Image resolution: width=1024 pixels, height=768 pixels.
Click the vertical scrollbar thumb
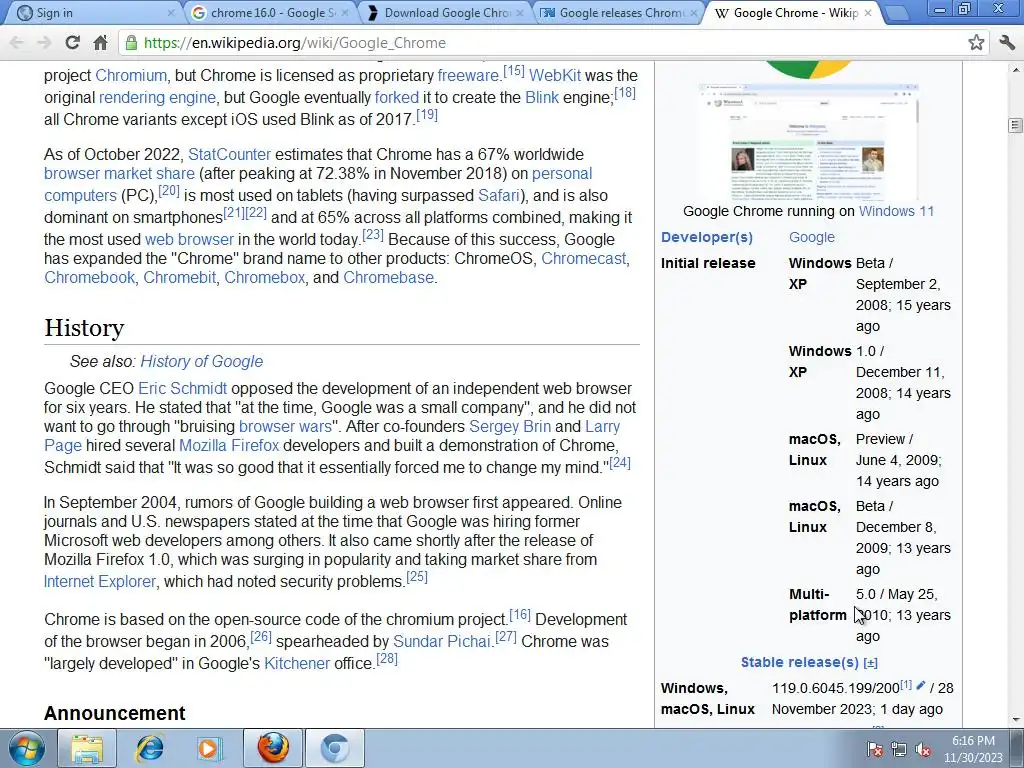click(1015, 125)
